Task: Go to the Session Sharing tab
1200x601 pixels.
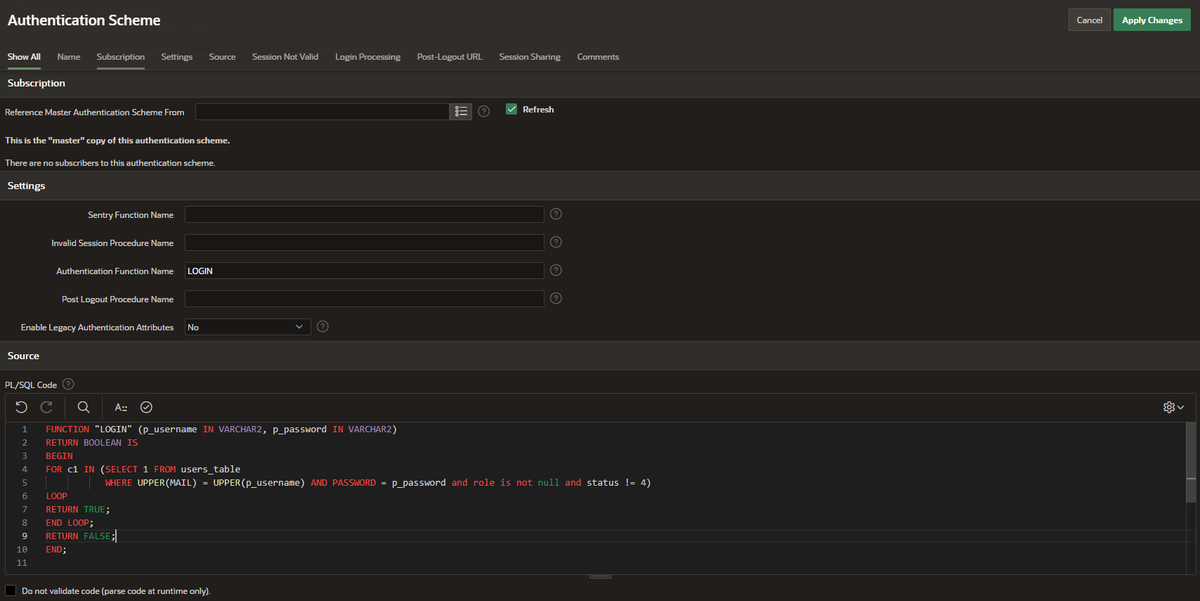Action: [530, 57]
